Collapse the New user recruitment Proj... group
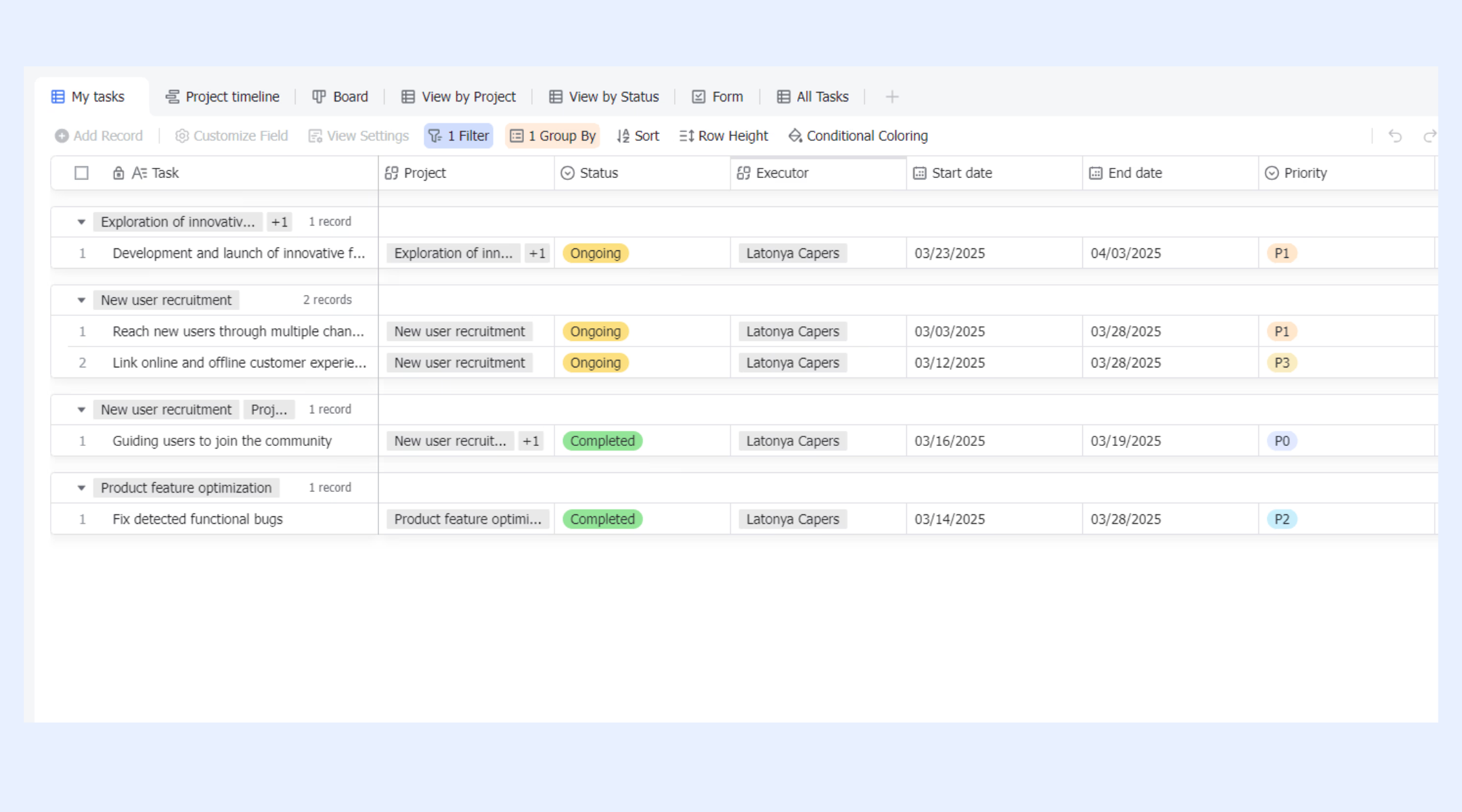Viewport: 1462px width, 812px height. (x=81, y=409)
